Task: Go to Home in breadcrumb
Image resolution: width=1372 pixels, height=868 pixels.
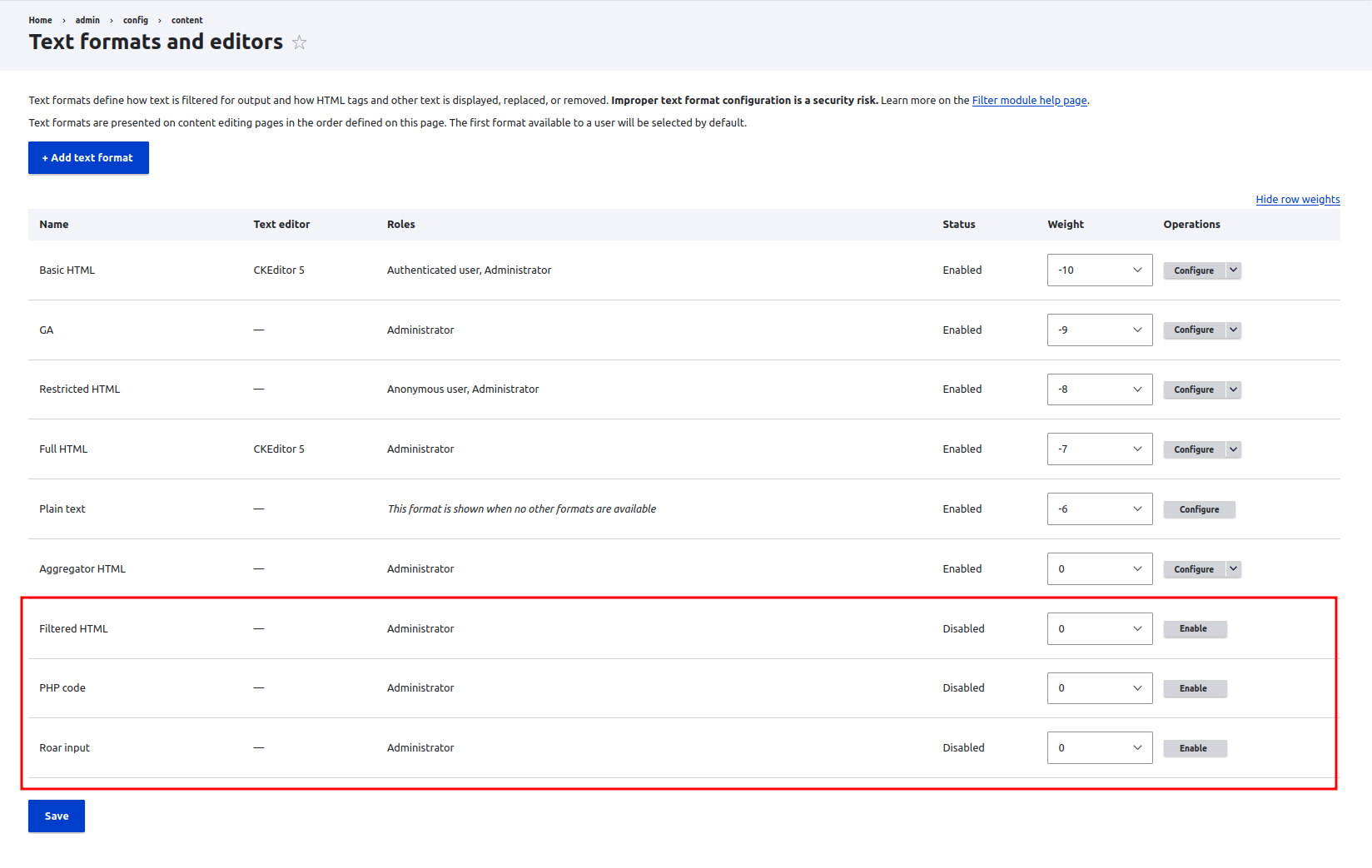Action: pos(40,20)
